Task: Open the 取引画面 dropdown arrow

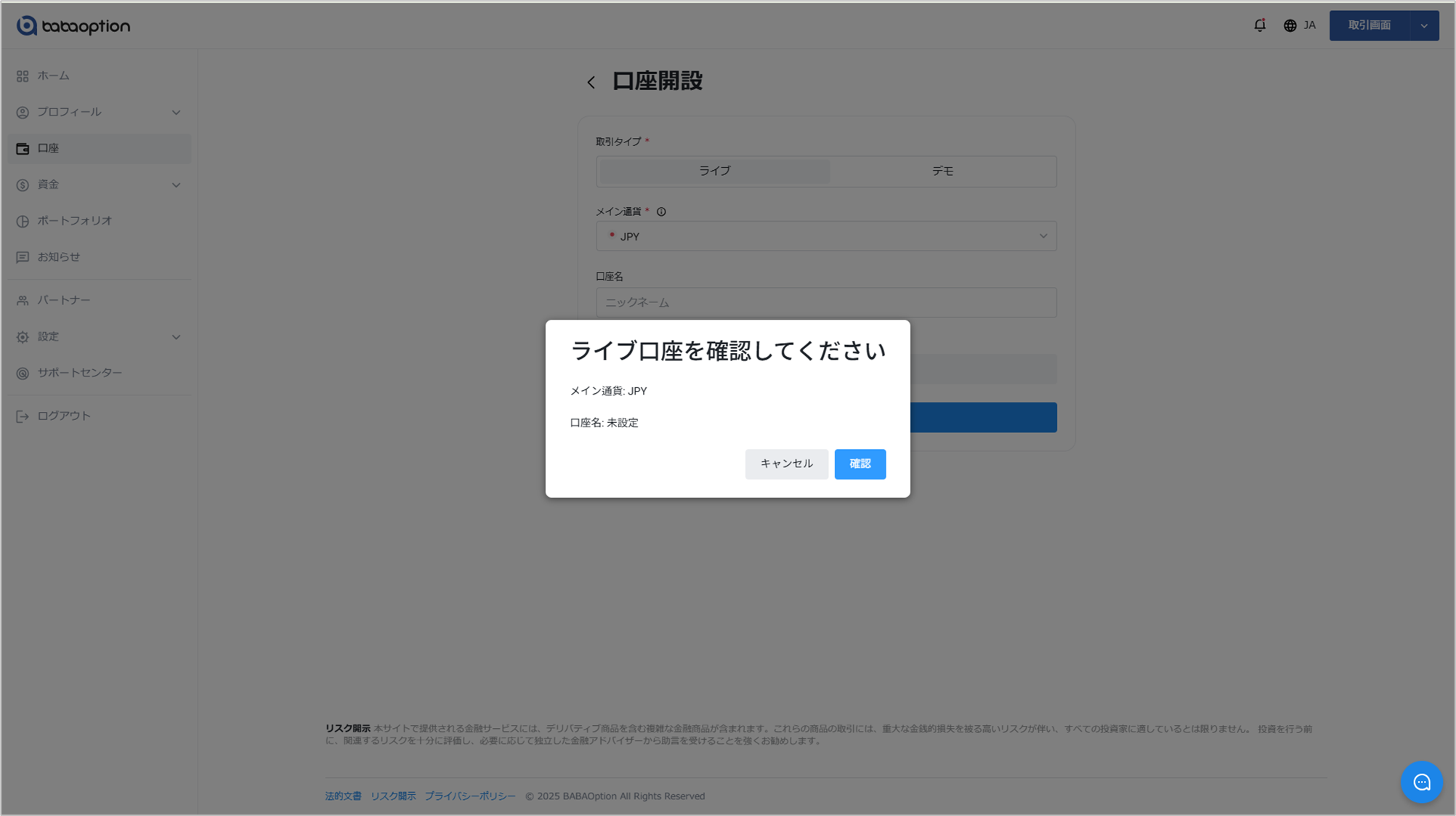Action: (1424, 26)
